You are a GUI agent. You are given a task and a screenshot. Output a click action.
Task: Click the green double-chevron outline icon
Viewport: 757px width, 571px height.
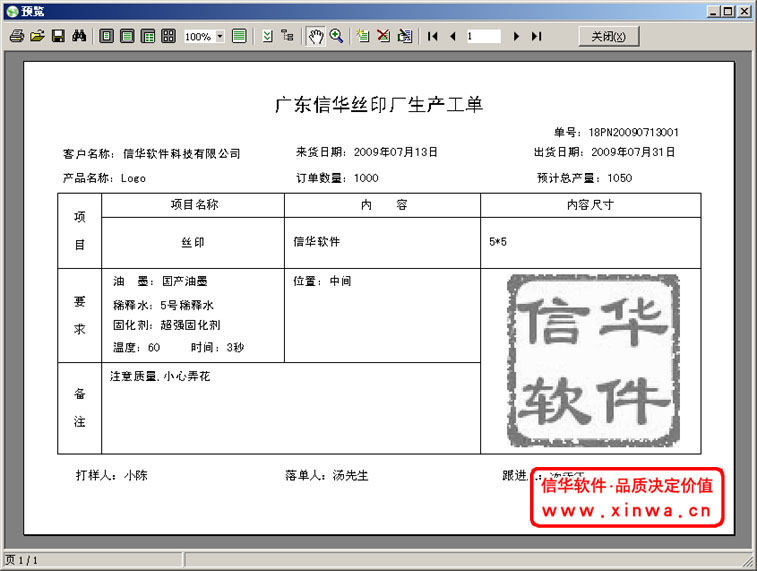point(267,36)
